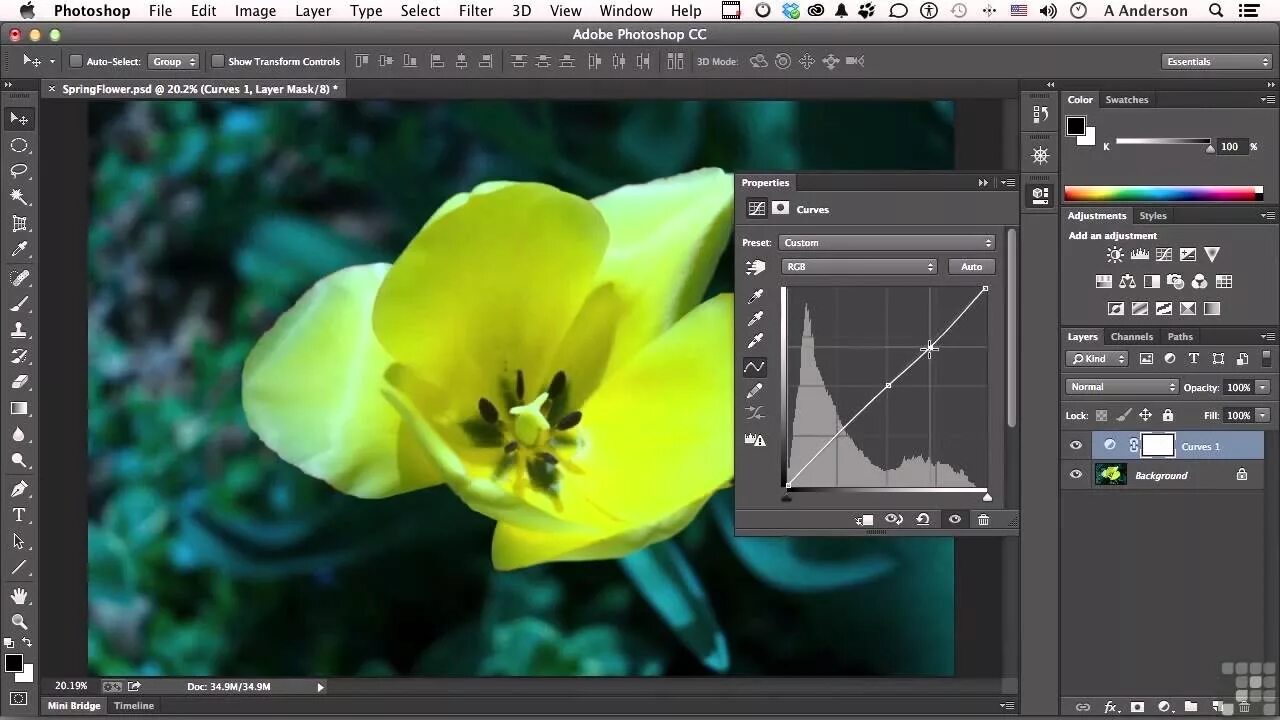Click the color spectrum ramp
The height and width of the screenshot is (720, 1280).
(x=1163, y=193)
